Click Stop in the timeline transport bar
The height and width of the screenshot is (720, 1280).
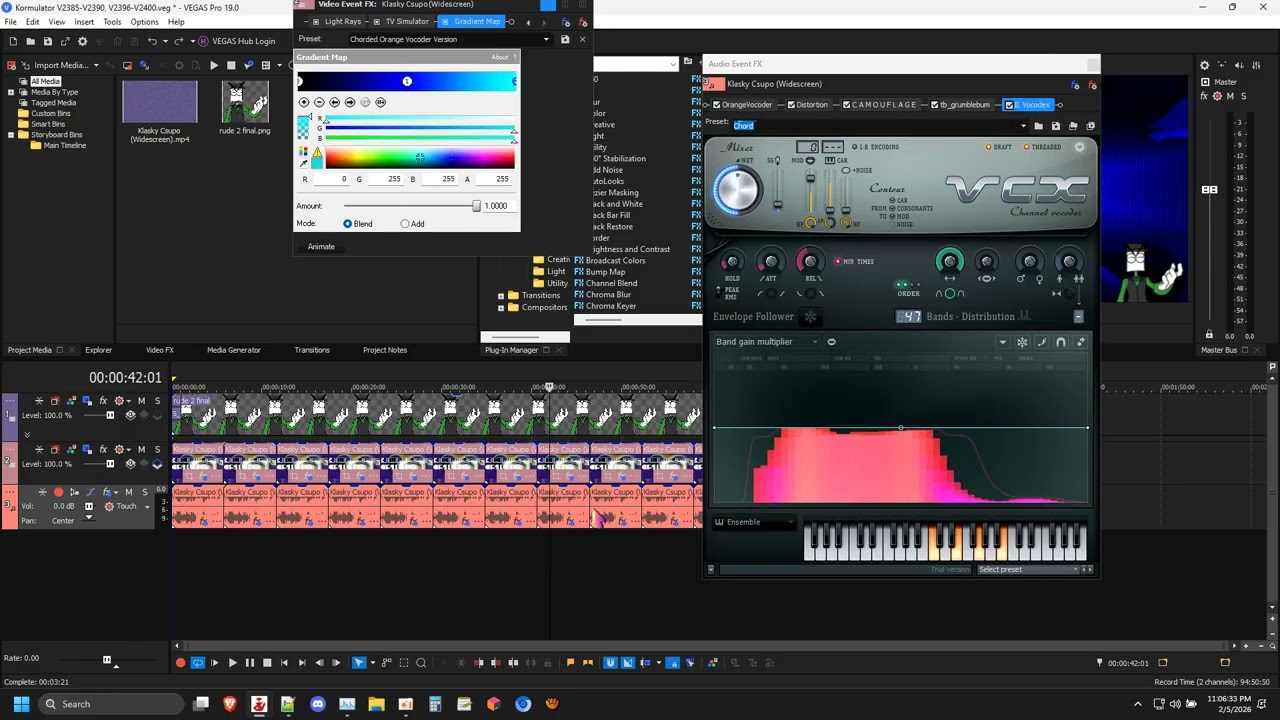(x=267, y=662)
